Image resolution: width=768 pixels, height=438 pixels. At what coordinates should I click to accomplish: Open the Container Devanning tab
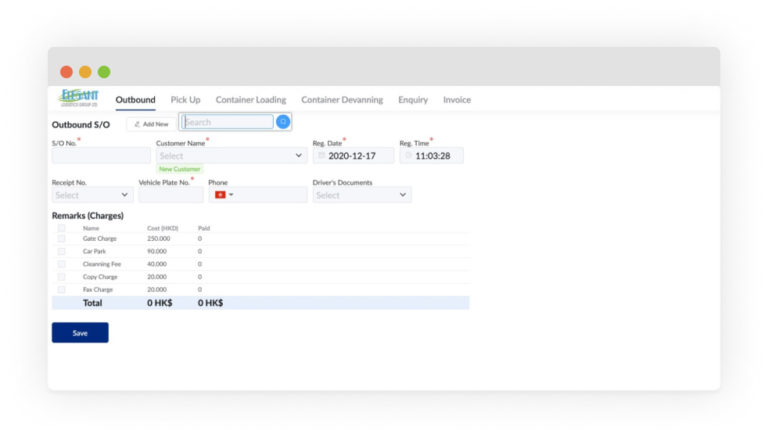(342, 99)
